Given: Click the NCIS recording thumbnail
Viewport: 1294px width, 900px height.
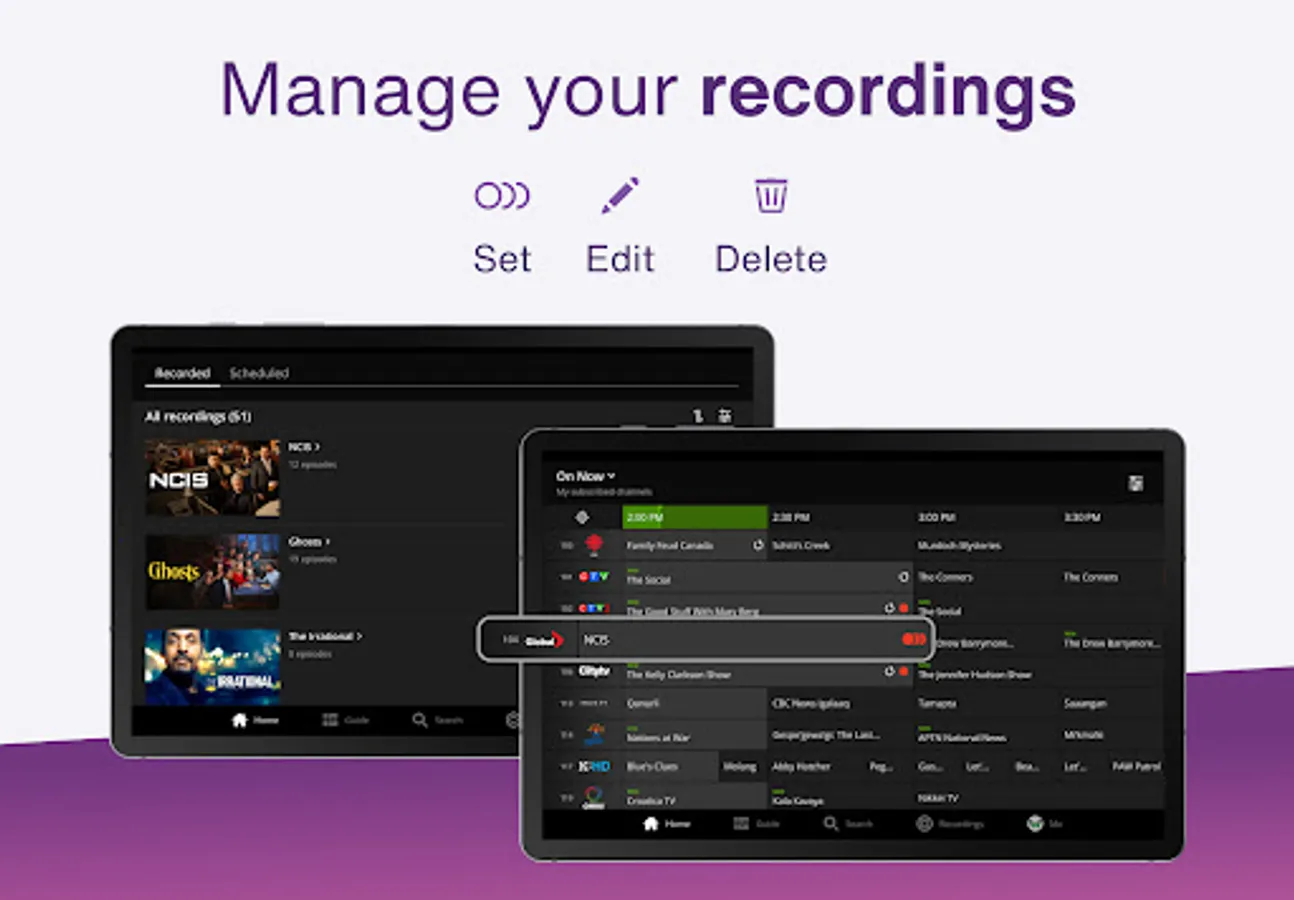Looking at the screenshot, I should click(x=212, y=477).
